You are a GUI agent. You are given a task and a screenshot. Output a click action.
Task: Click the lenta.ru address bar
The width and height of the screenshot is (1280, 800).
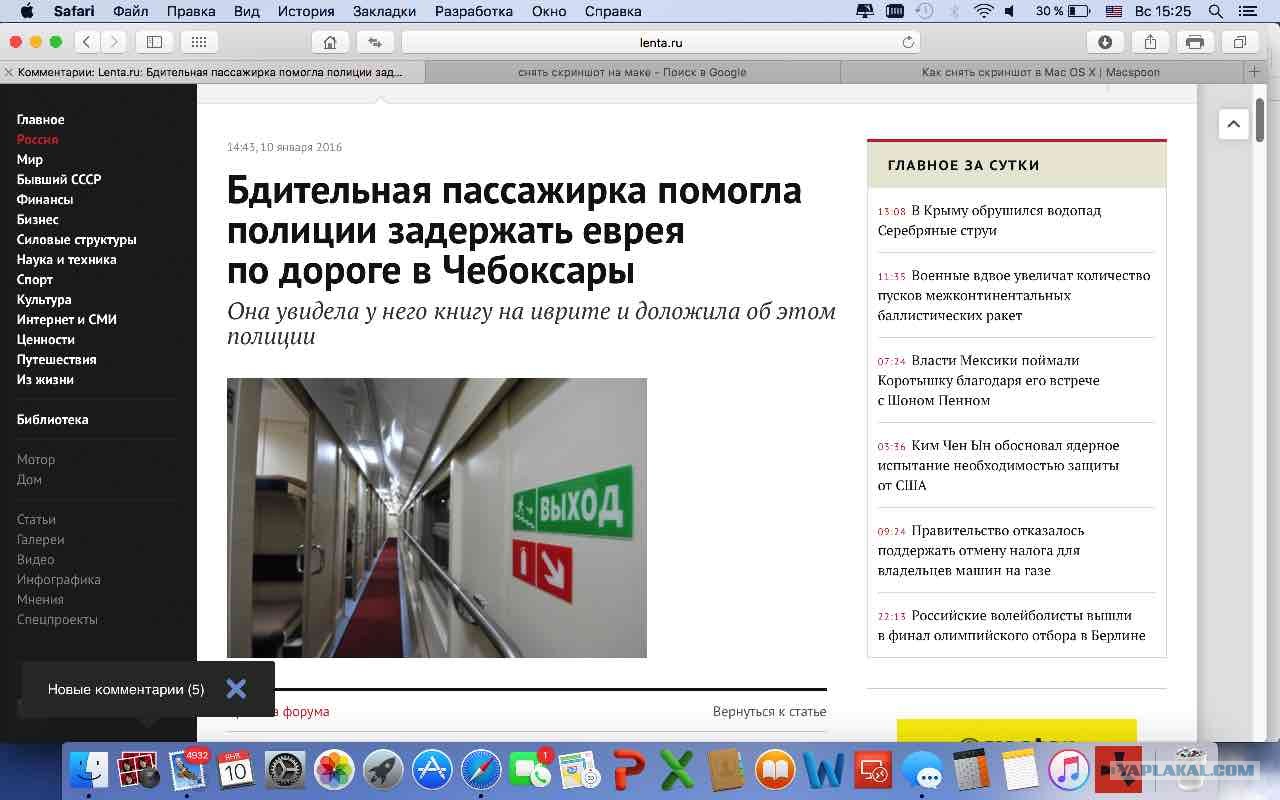(660, 42)
